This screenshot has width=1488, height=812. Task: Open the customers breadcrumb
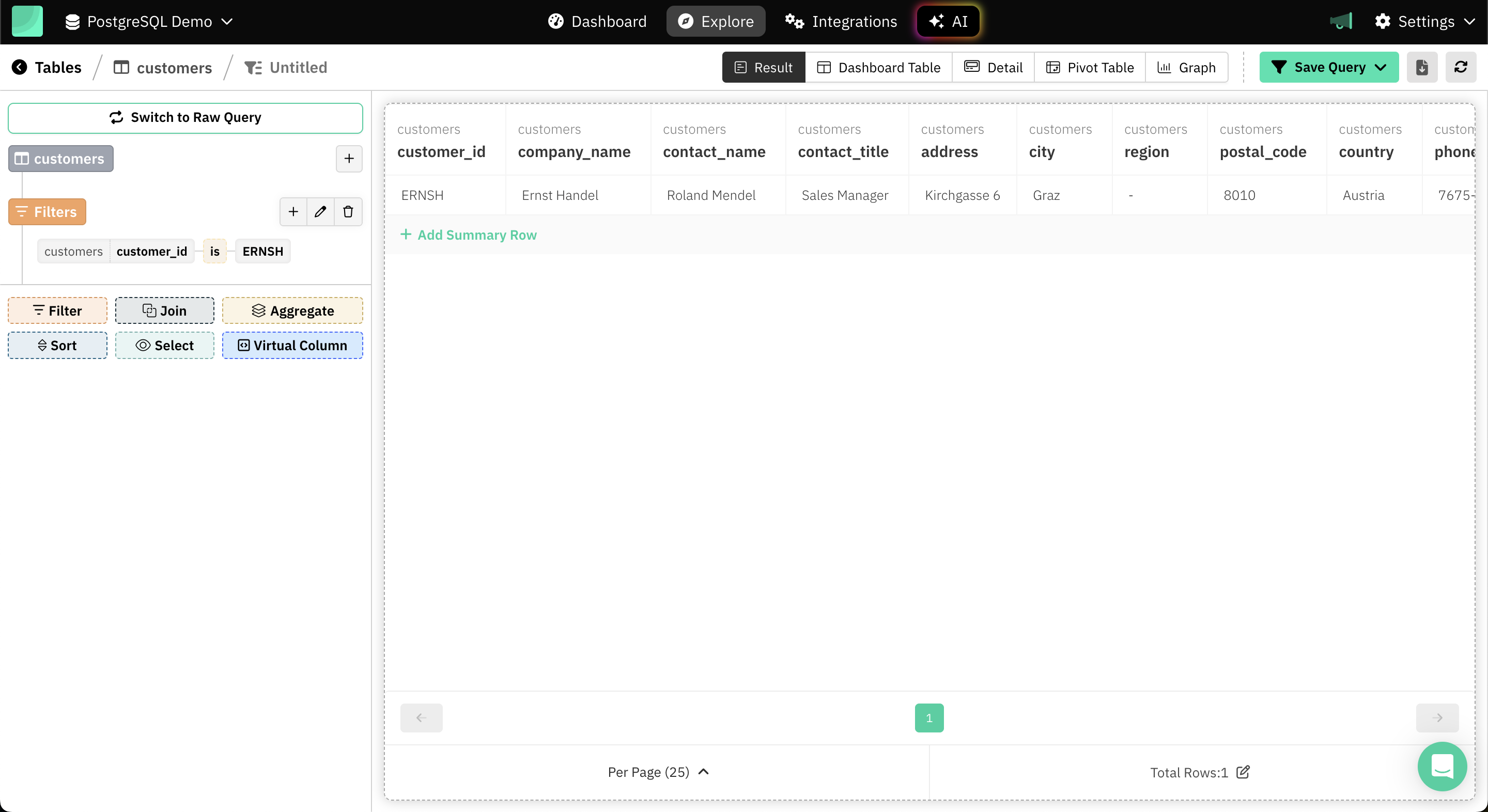pos(163,68)
